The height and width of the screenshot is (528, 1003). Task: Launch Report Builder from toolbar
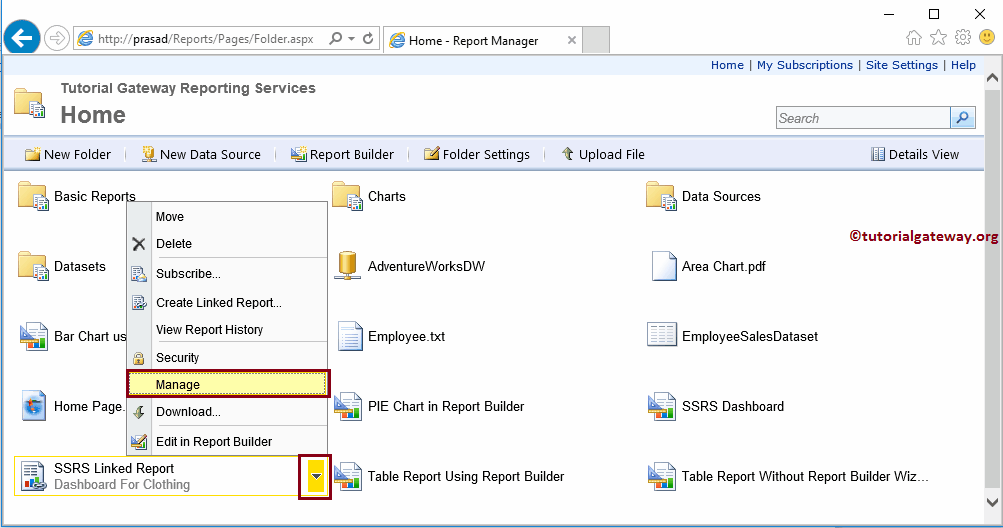pos(342,154)
